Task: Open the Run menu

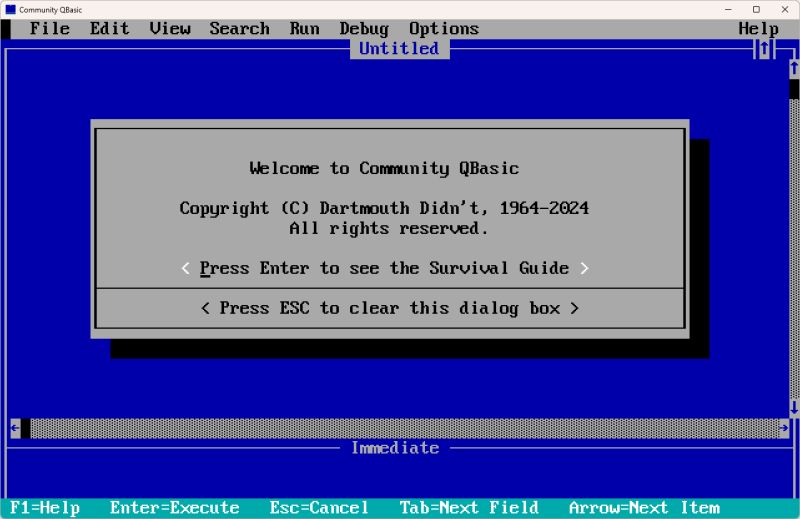Action: pyautogui.click(x=305, y=29)
